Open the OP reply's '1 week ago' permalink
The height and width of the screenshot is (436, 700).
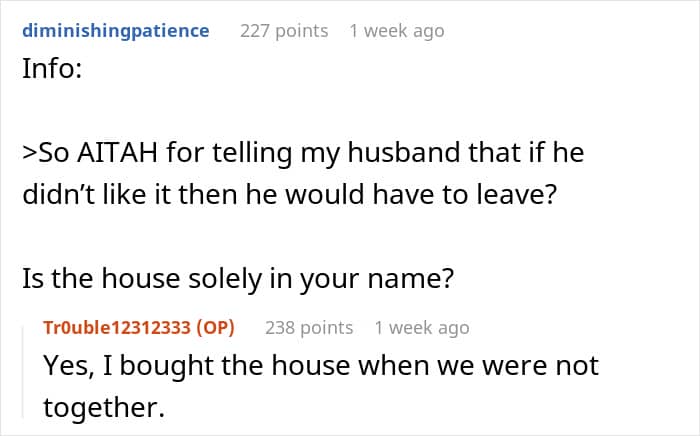(422, 328)
